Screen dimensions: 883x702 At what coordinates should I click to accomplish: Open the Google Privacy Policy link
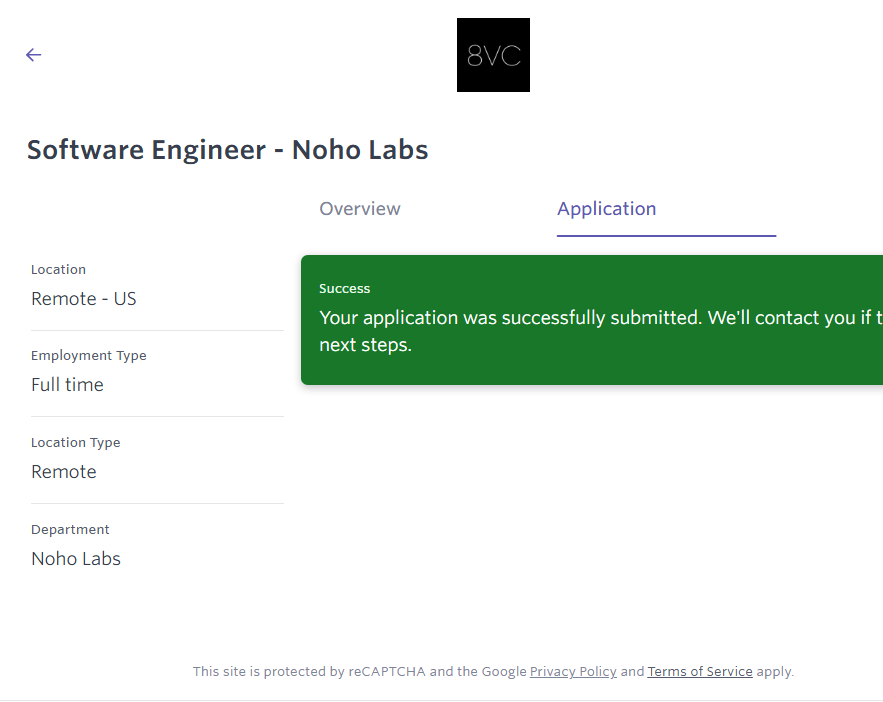(x=573, y=672)
